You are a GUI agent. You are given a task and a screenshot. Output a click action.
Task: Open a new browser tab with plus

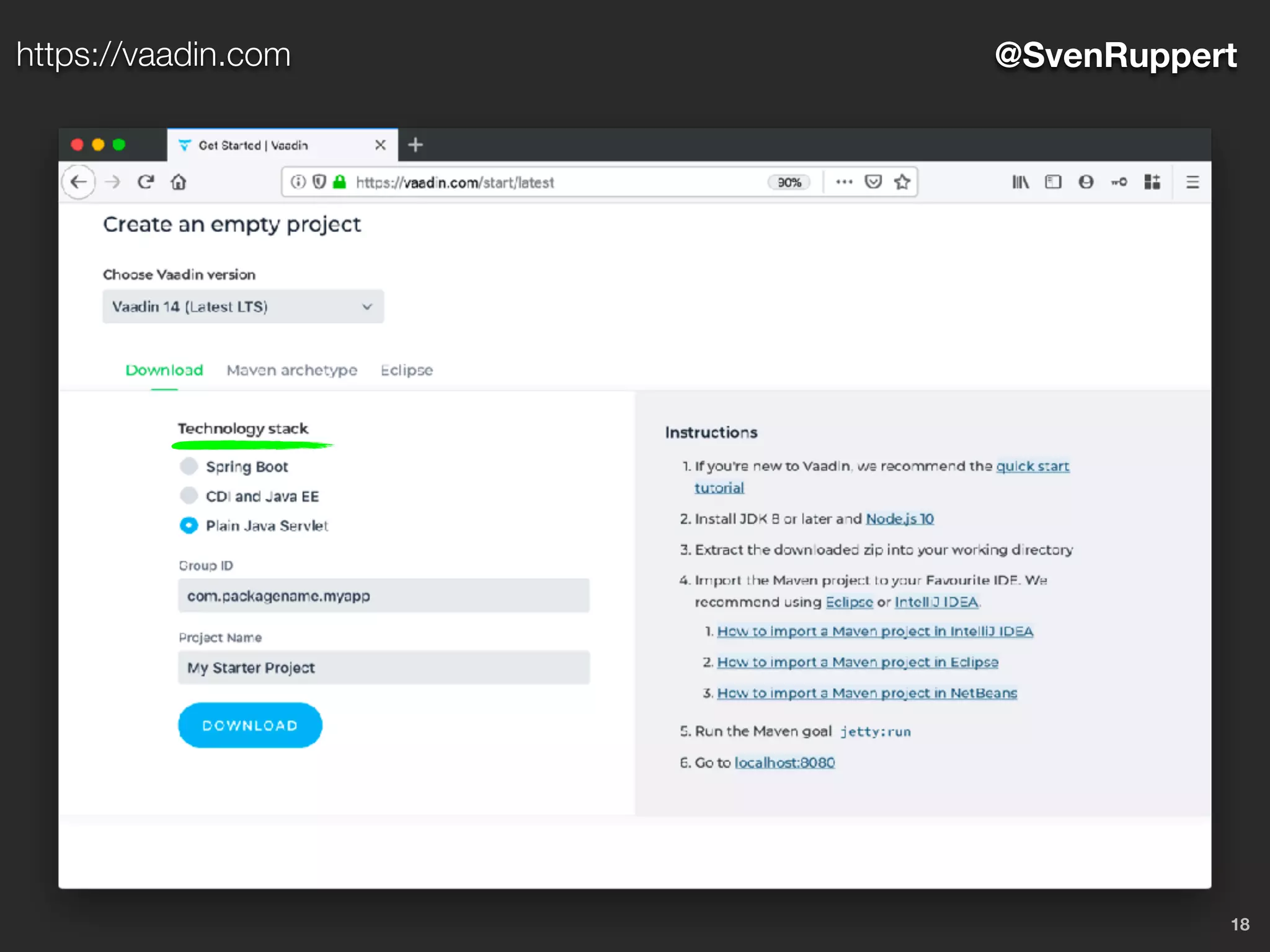coord(415,145)
